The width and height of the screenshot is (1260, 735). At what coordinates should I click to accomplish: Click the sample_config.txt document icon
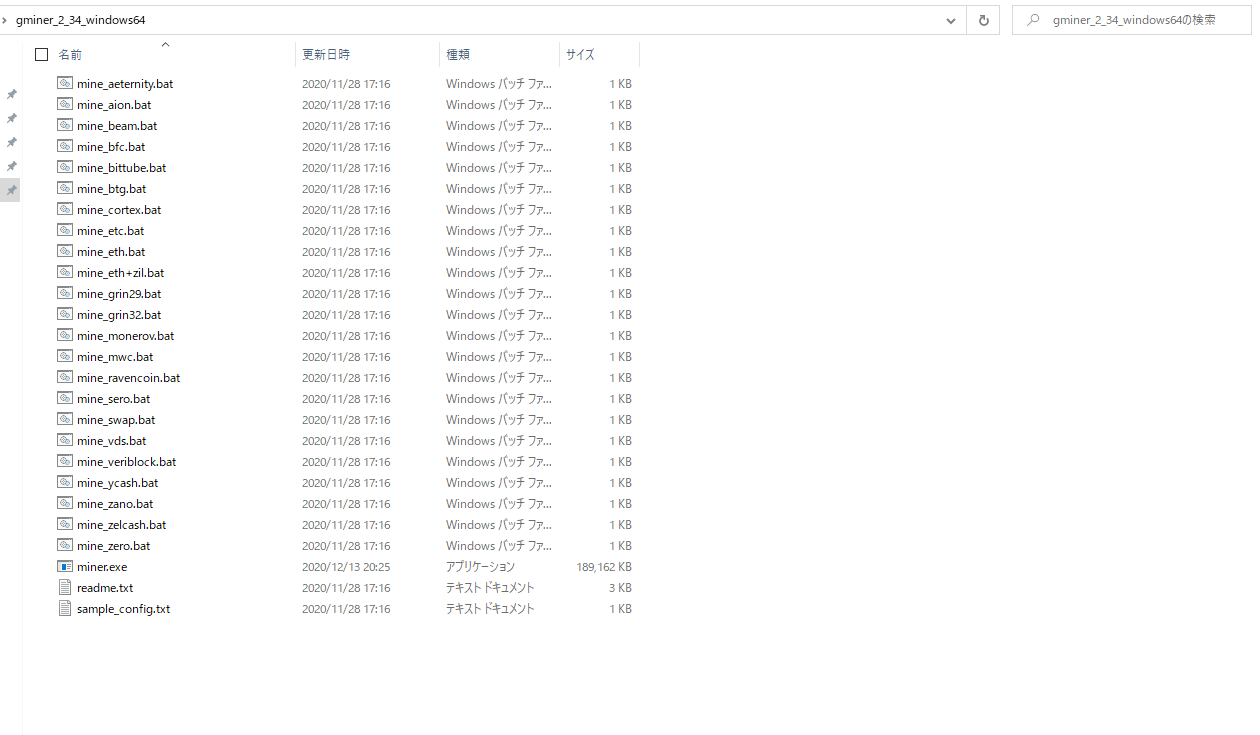(65, 609)
